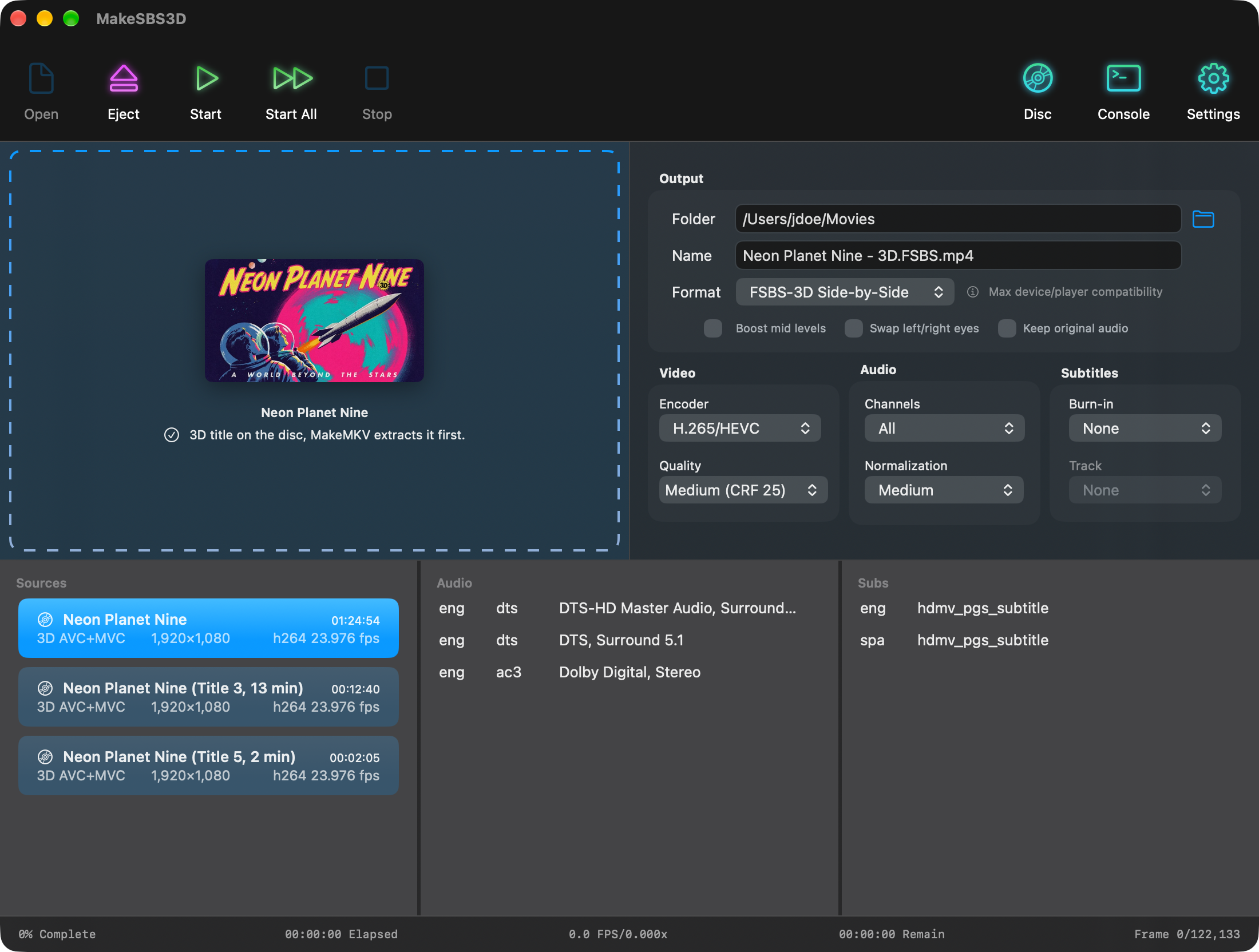The image size is (1259, 952).
Task: Click the disc icon on the Title 3 source
Action: [45, 688]
